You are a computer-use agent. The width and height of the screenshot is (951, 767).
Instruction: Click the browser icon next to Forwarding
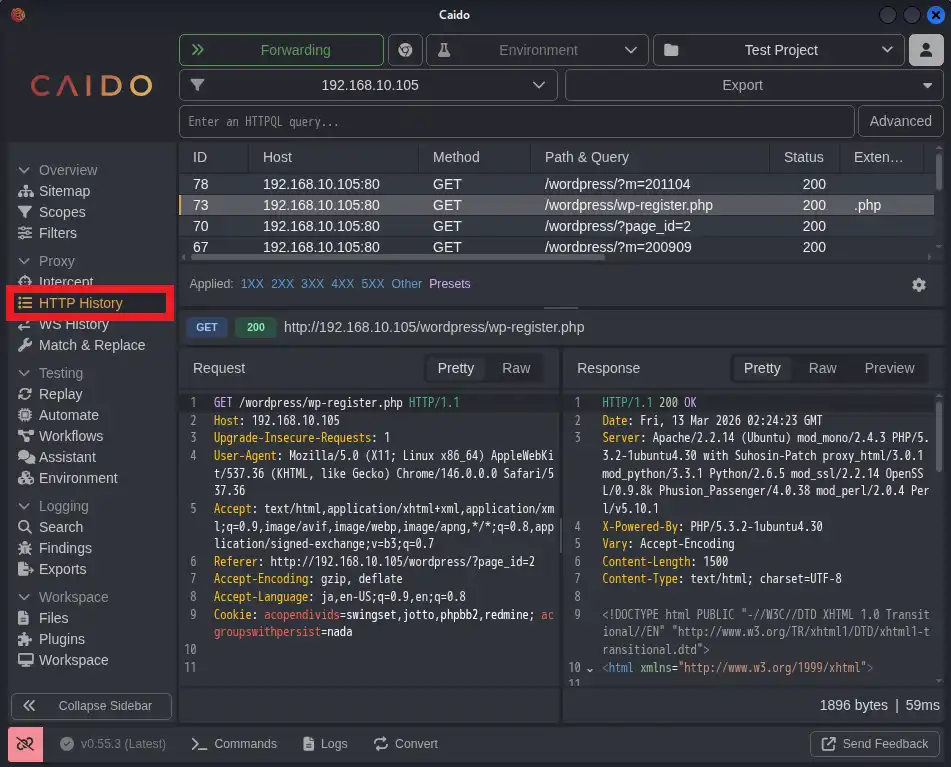[x=405, y=50]
